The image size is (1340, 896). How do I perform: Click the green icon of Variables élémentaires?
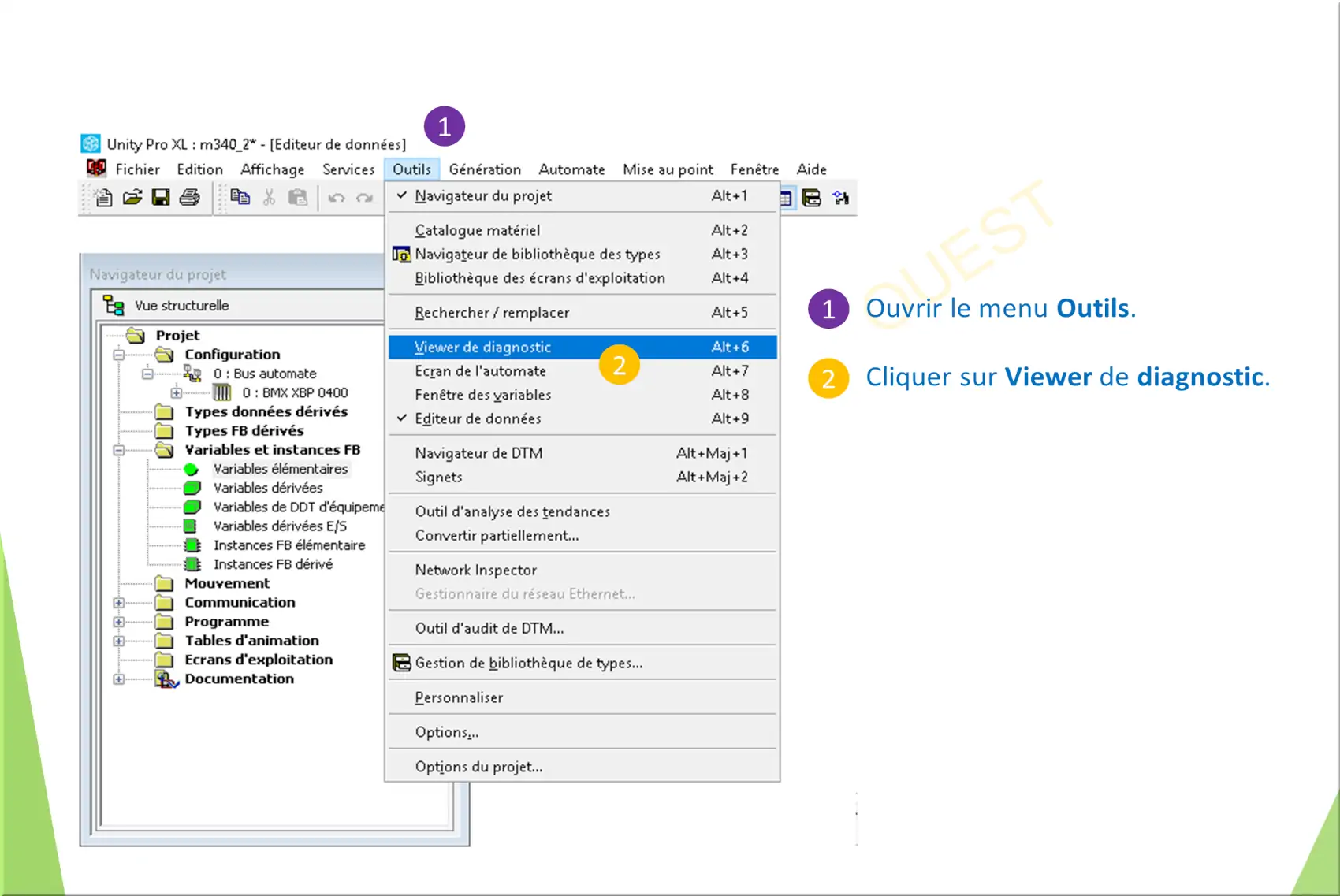pyautogui.click(x=191, y=469)
